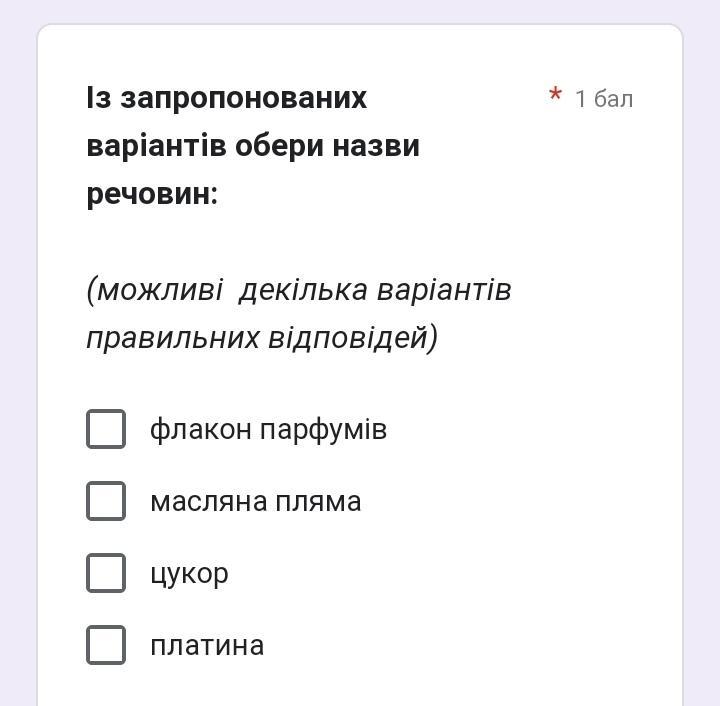Click the 'платина' option label
This screenshot has height=706, width=720.
[x=207, y=646]
